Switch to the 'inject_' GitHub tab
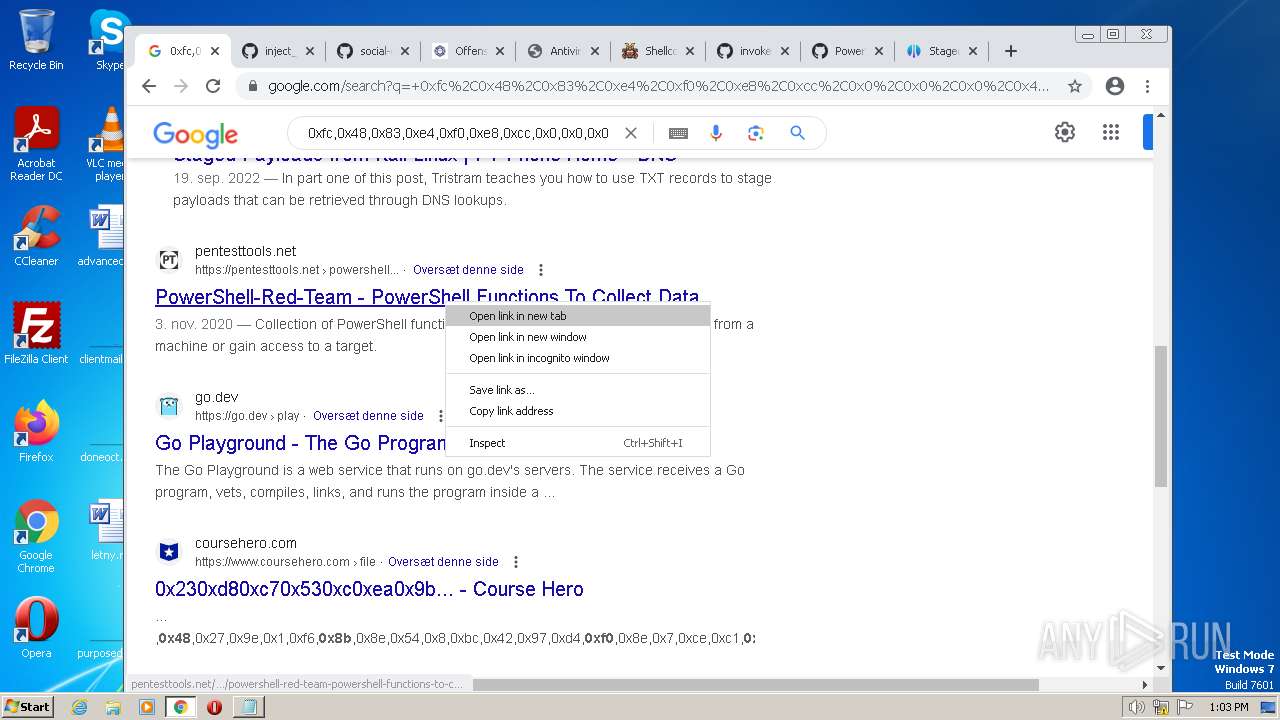 click(277, 51)
